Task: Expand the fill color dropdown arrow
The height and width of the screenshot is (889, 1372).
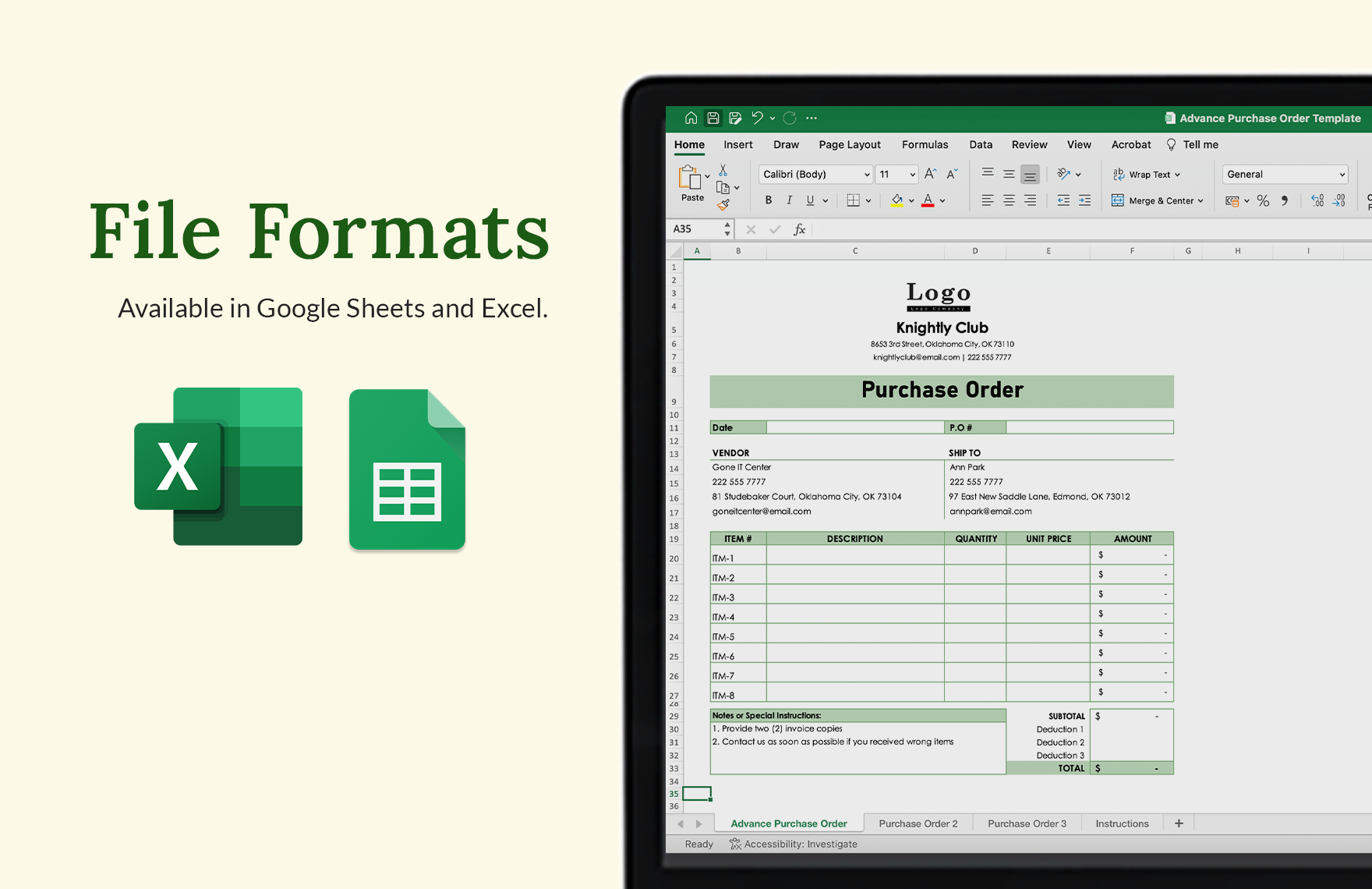Action: (911, 200)
